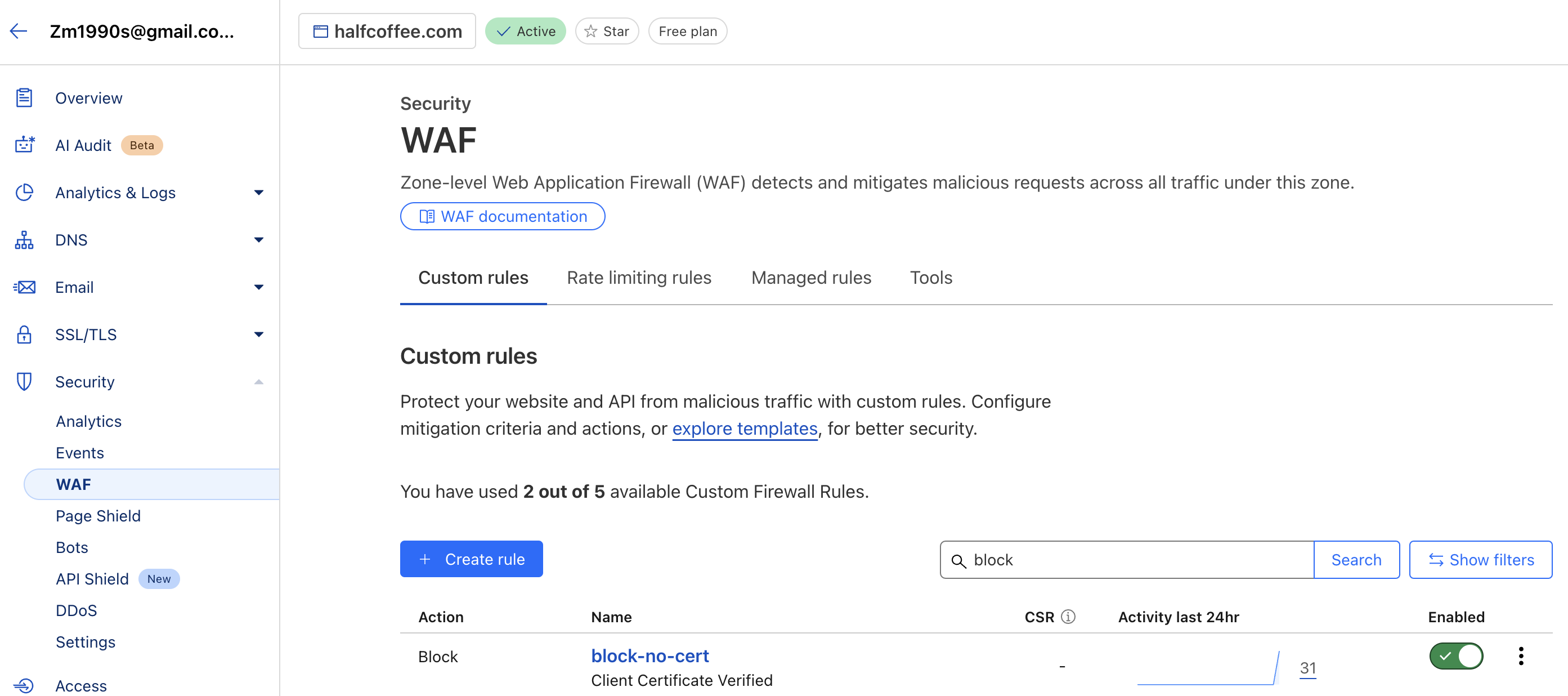1568x696 pixels.
Task: Open DDoS in the sidebar
Action: point(76,611)
